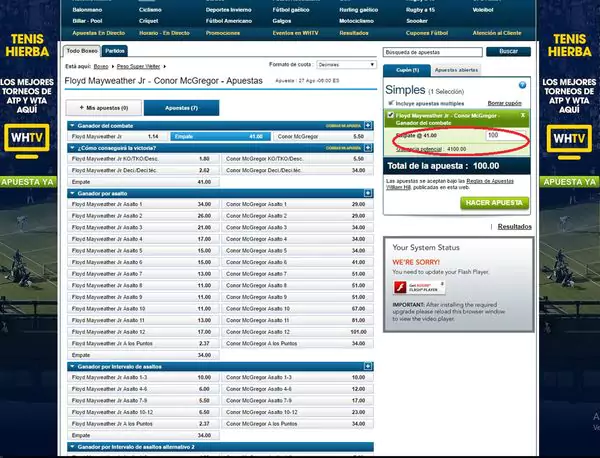Screen dimensions: 600x458
Task: Open the Promociones menu item
Action: [223, 33]
